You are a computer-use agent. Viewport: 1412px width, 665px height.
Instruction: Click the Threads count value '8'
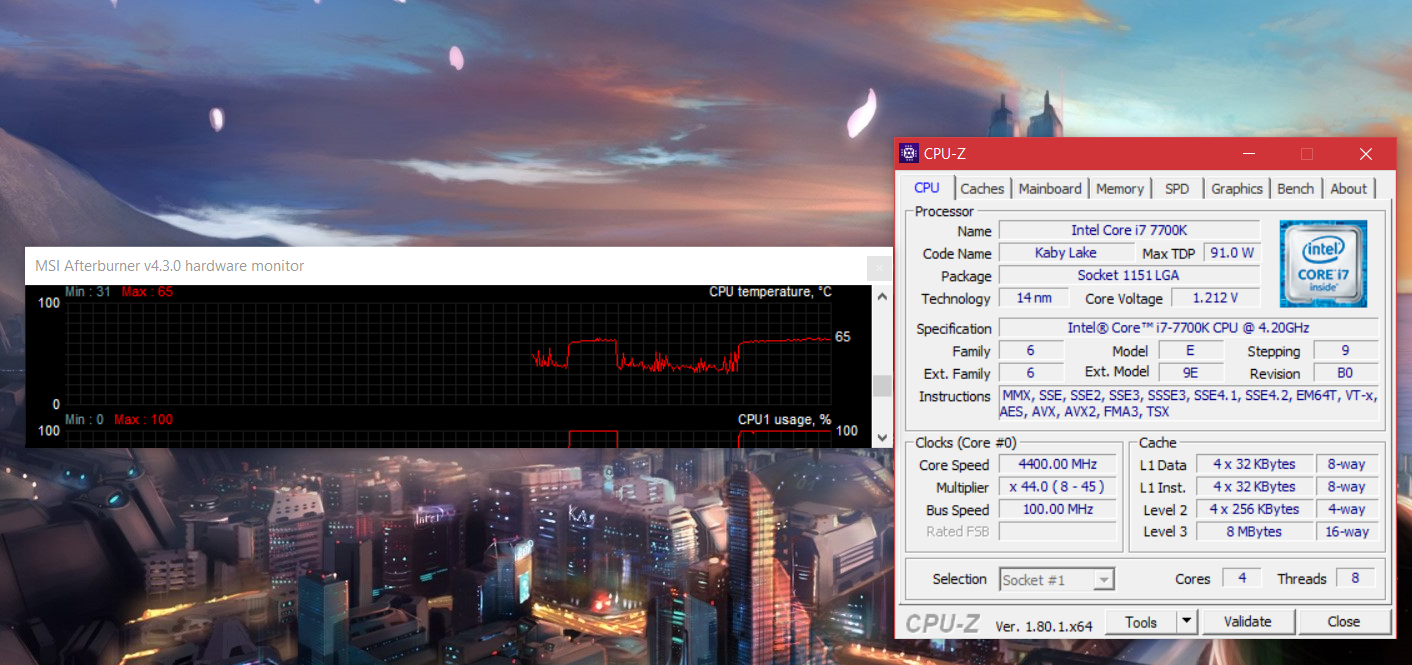point(1355,578)
